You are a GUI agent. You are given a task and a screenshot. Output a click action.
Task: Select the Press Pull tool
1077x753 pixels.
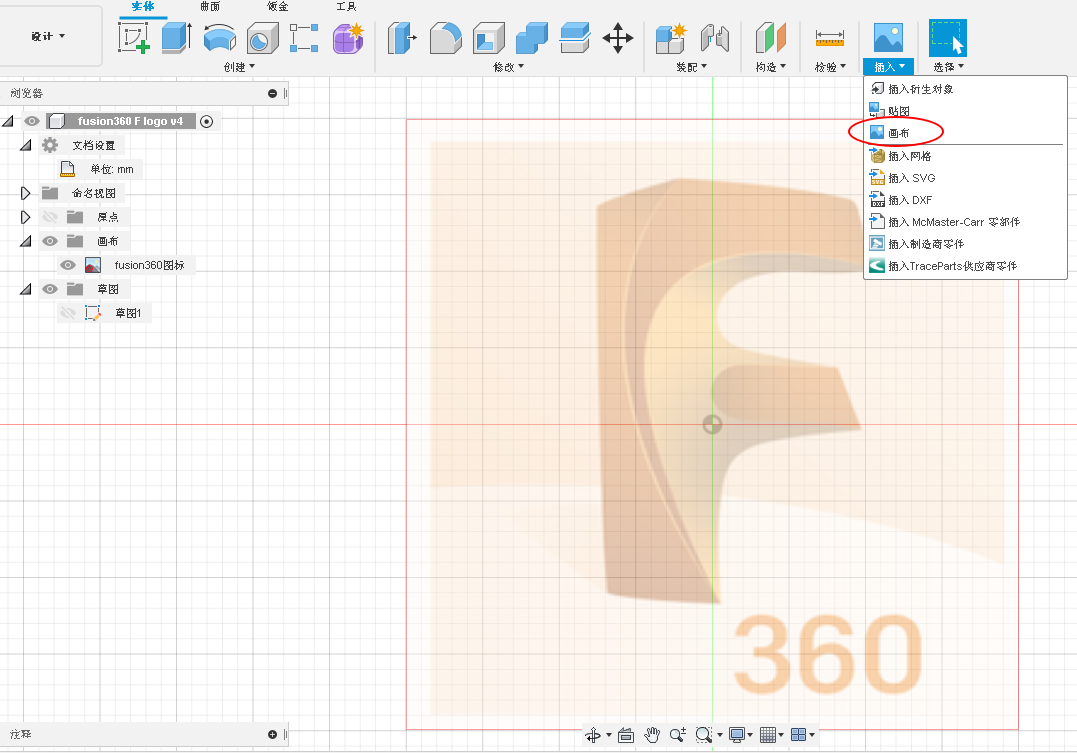click(402, 38)
